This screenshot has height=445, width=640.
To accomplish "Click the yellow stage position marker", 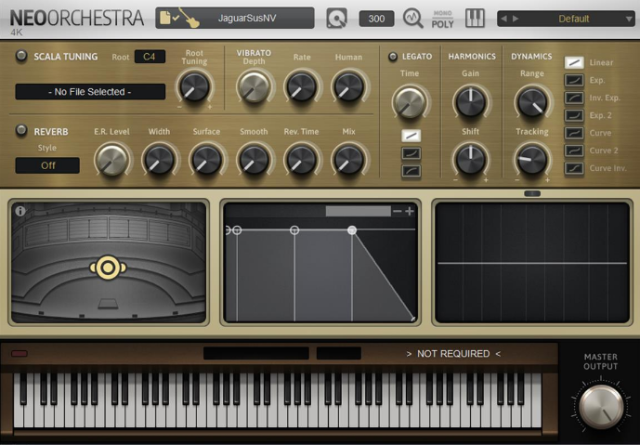I will 108,268.
